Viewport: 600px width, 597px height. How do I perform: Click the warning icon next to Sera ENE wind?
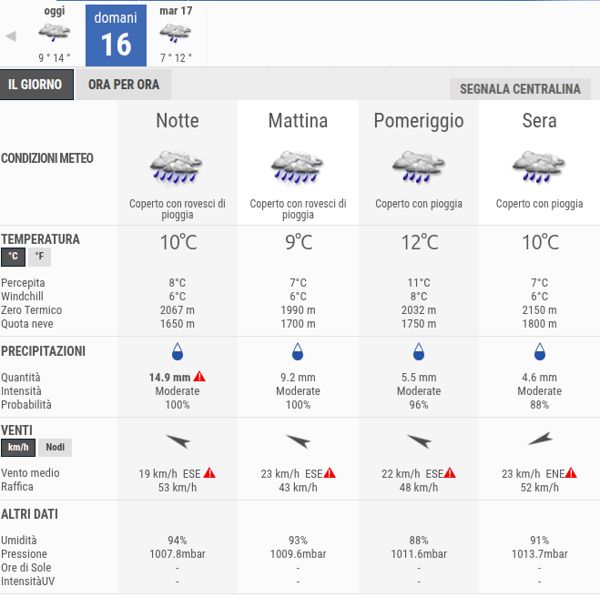pyautogui.click(x=571, y=473)
